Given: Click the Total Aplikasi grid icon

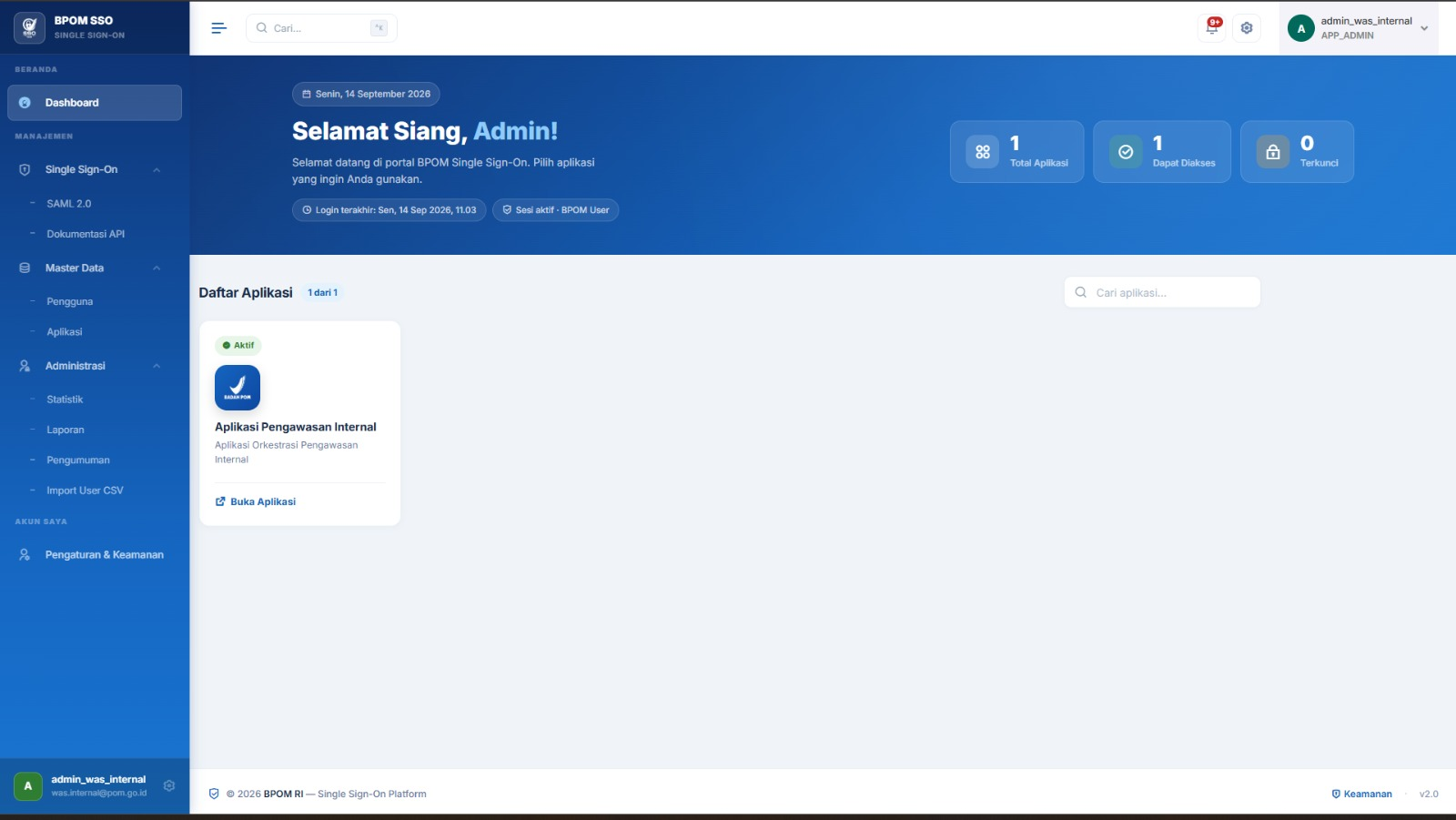Looking at the screenshot, I should click(983, 152).
